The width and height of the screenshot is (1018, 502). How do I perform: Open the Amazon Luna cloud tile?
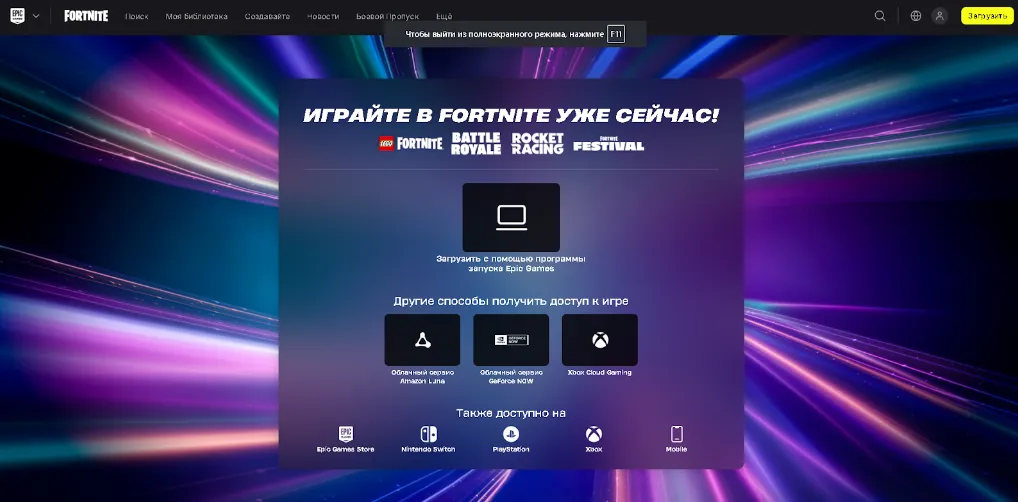click(422, 340)
